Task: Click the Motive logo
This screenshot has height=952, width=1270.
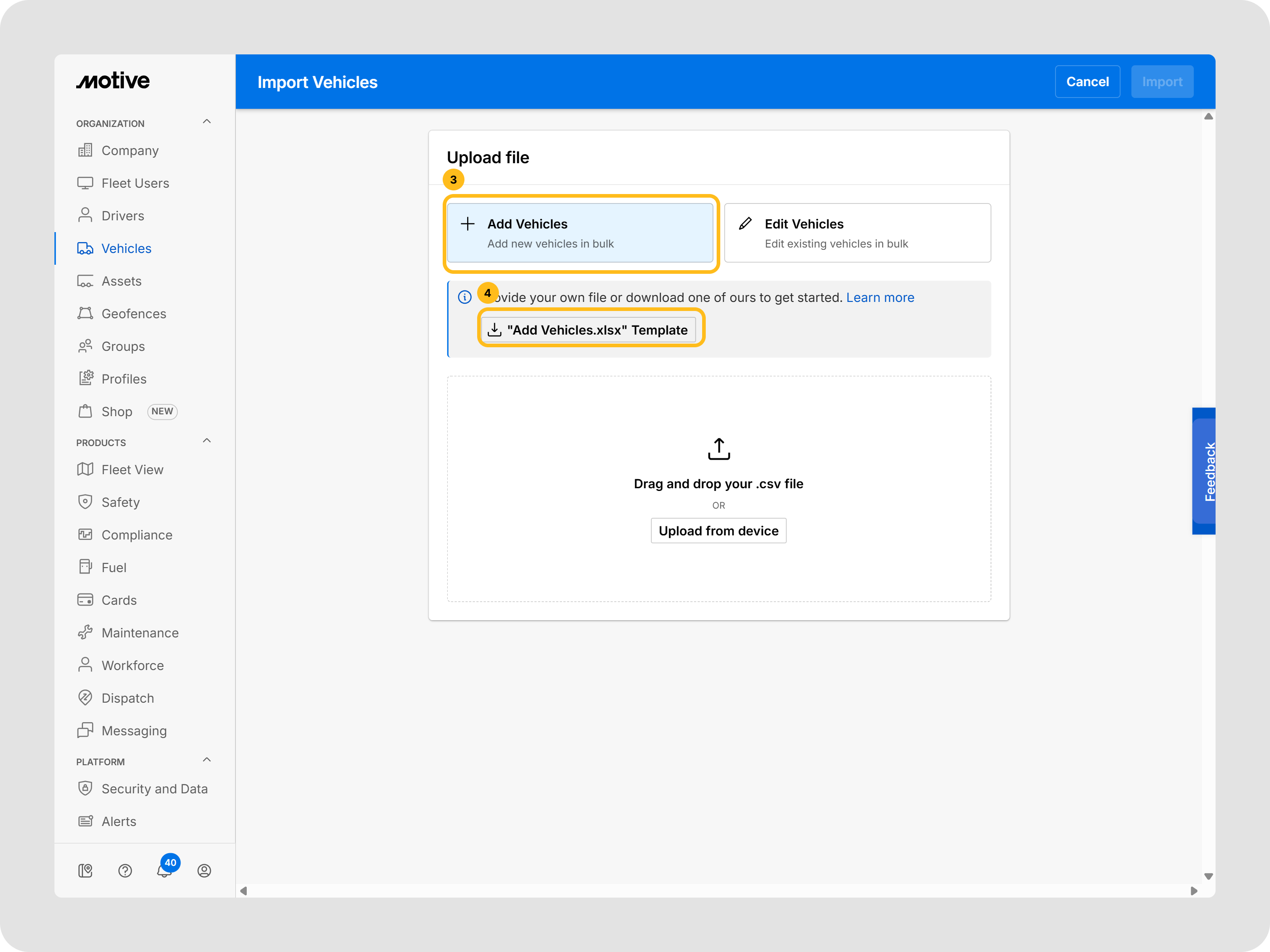Action: point(113,81)
